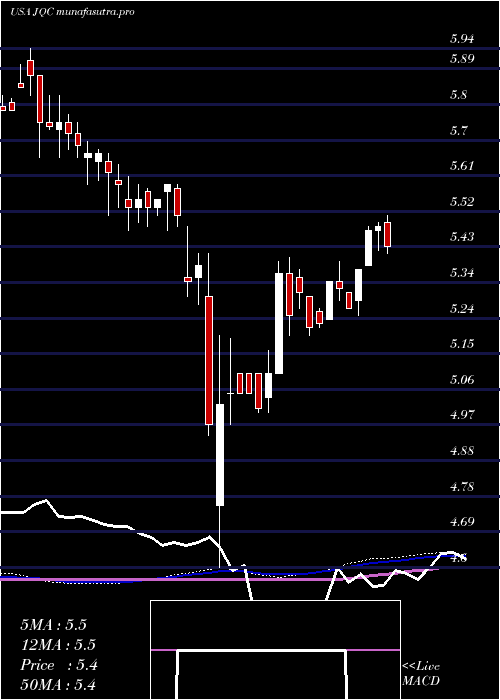Click the 5.7 price axis label
The image size is (500, 700).
(458, 131)
